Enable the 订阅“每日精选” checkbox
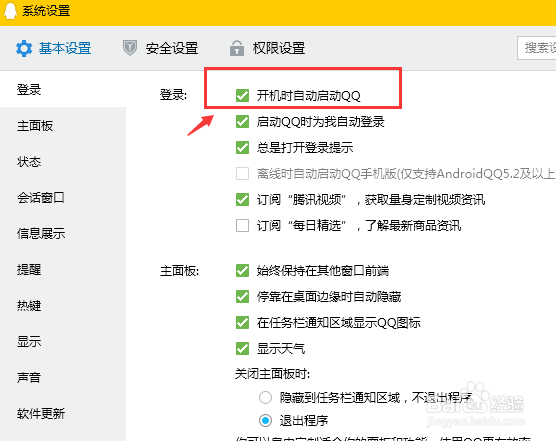 coord(243,225)
